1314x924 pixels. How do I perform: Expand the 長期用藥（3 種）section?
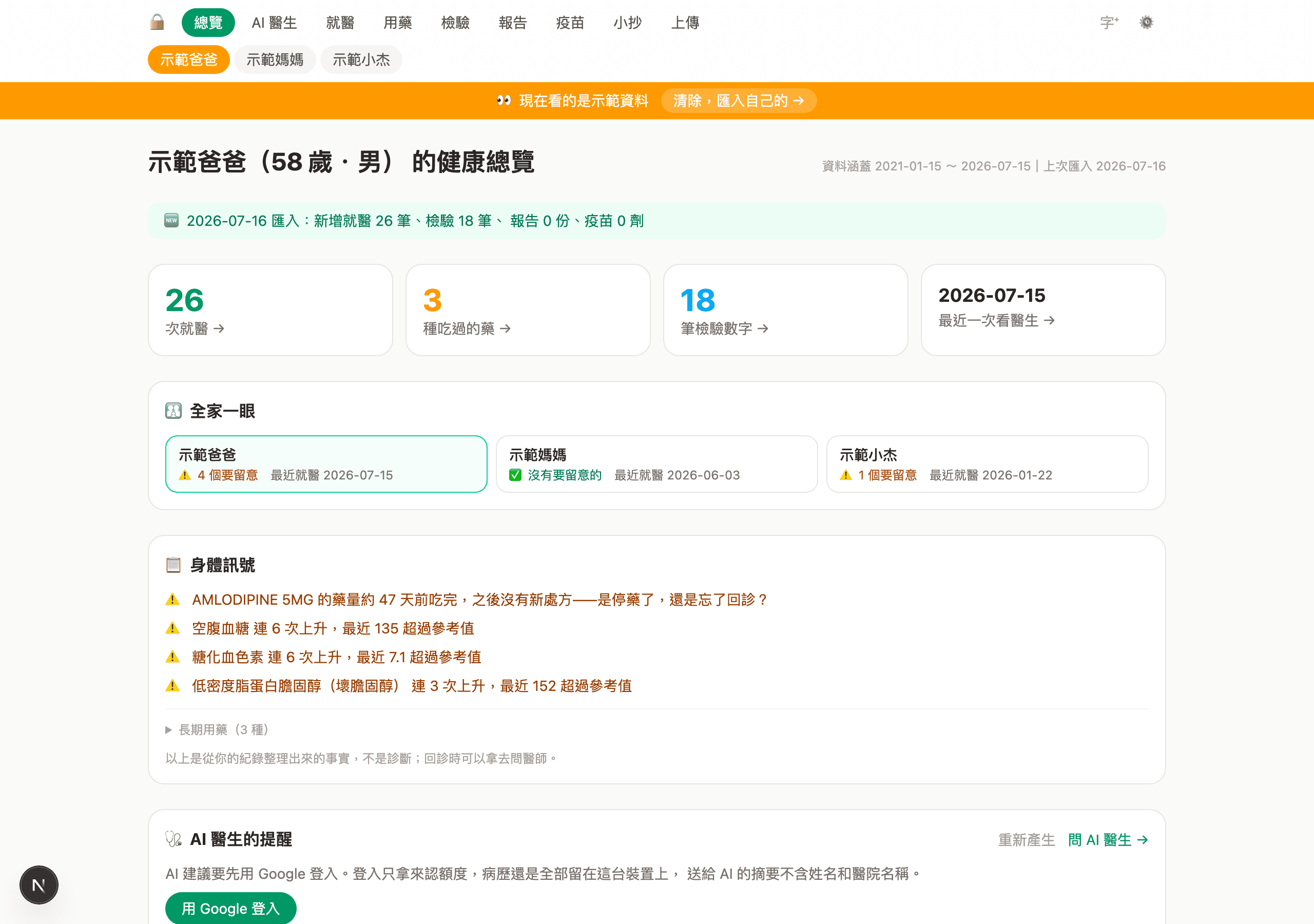point(217,729)
